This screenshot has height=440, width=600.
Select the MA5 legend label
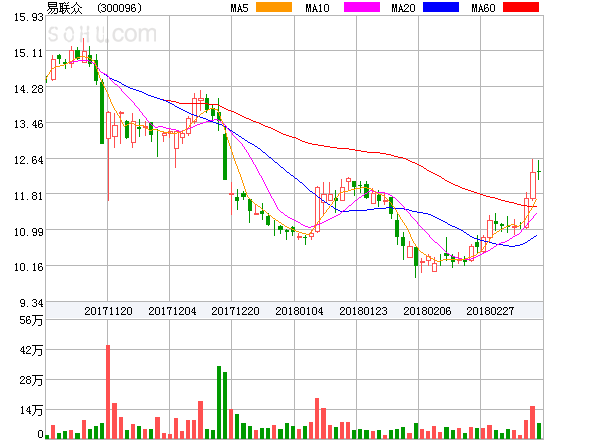point(239,8)
